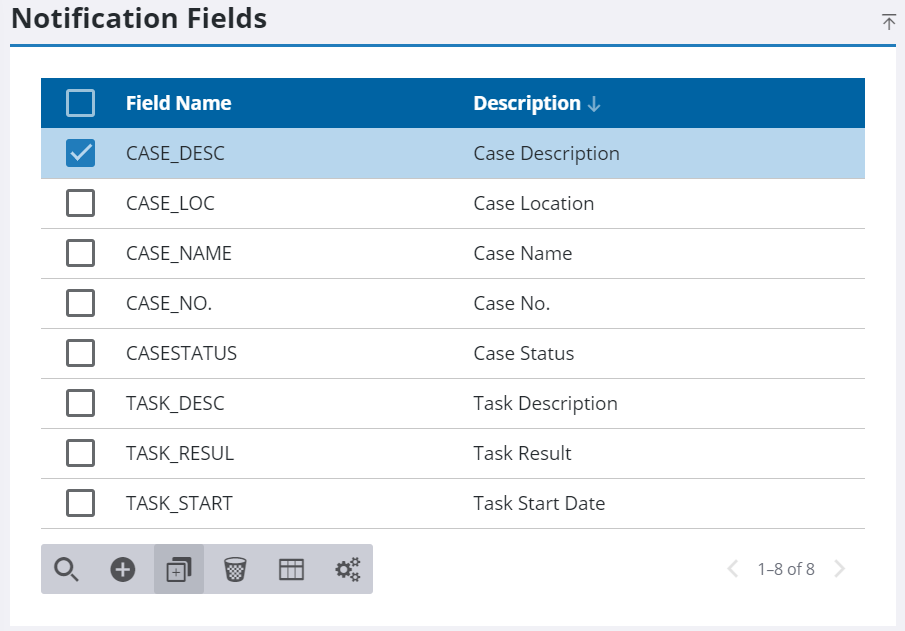
Task: Go to the previous page arrow
Action: pos(733,569)
